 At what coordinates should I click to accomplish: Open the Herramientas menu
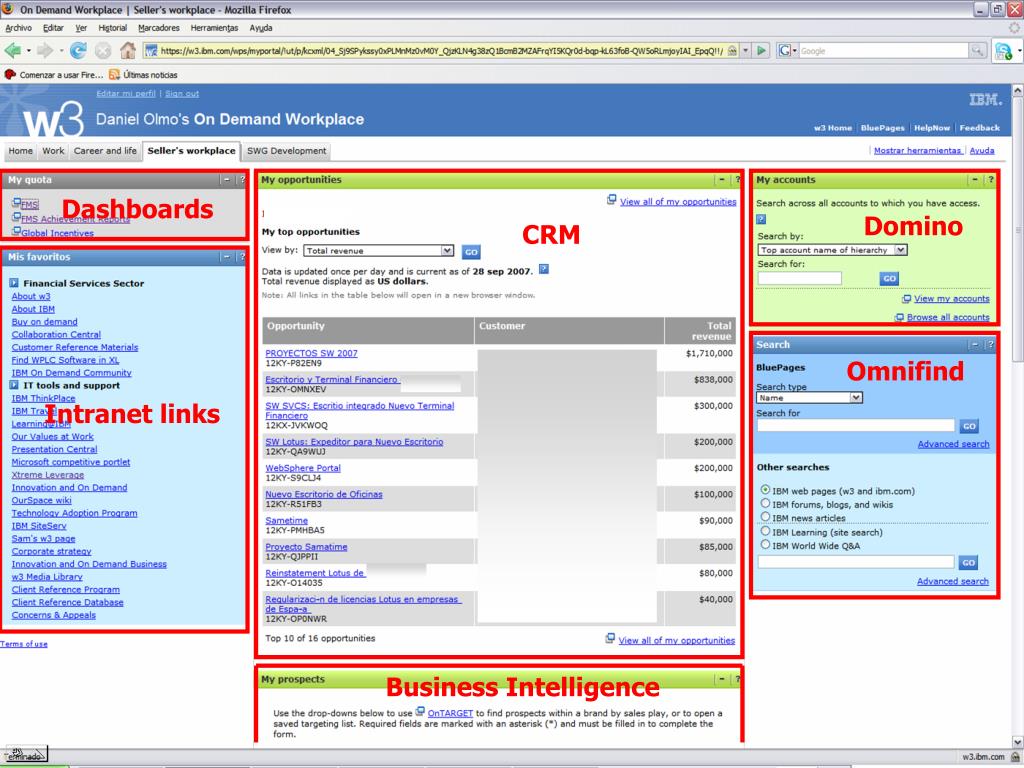point(214,28)
